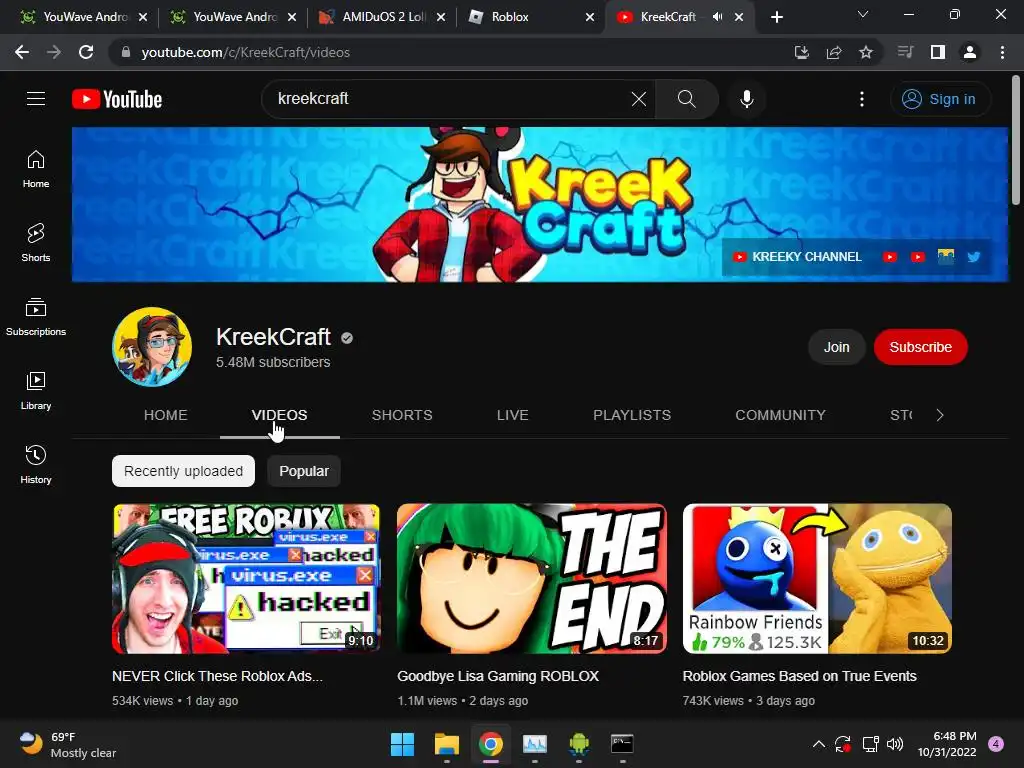Start voice search with microphone icon
Viewport: 1024px width, 768px height.
746,99
